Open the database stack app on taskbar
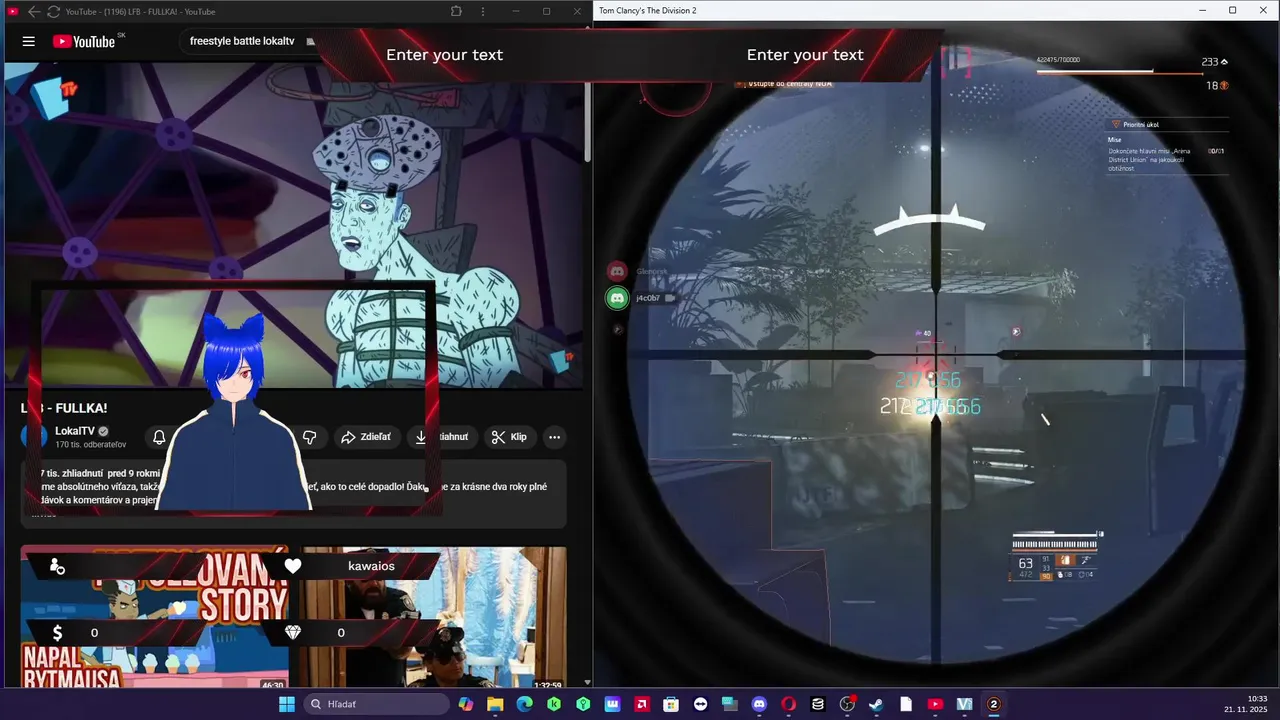The width and height of the screenshot is (1280, 720). [818, 704]
